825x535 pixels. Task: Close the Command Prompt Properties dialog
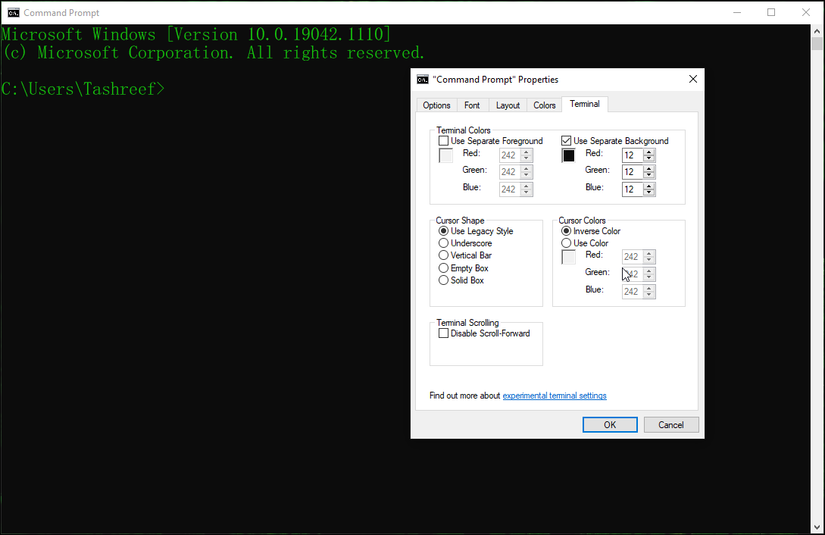point(693,79)
